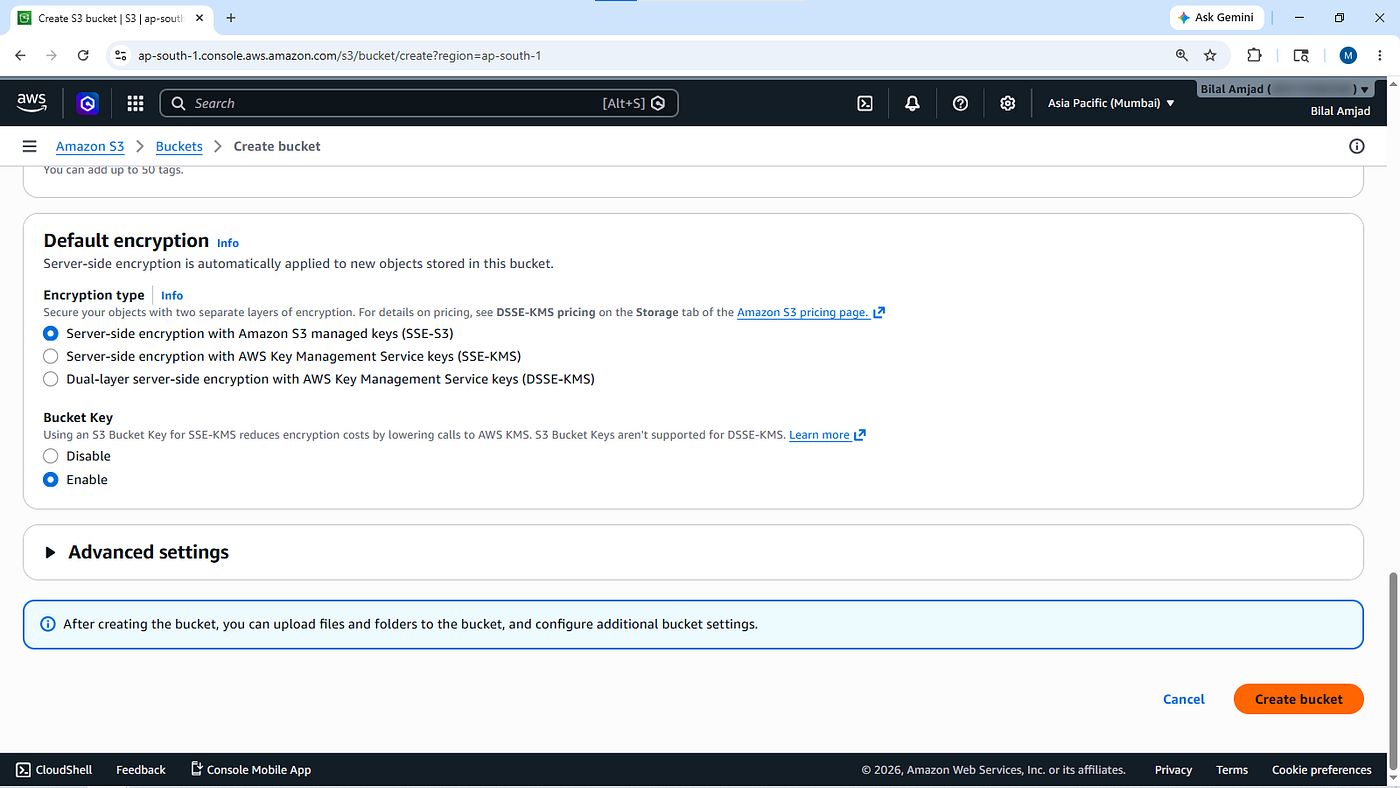1400x788 pixels.
Task: Open the notifications bell
Action: [912, 103]
